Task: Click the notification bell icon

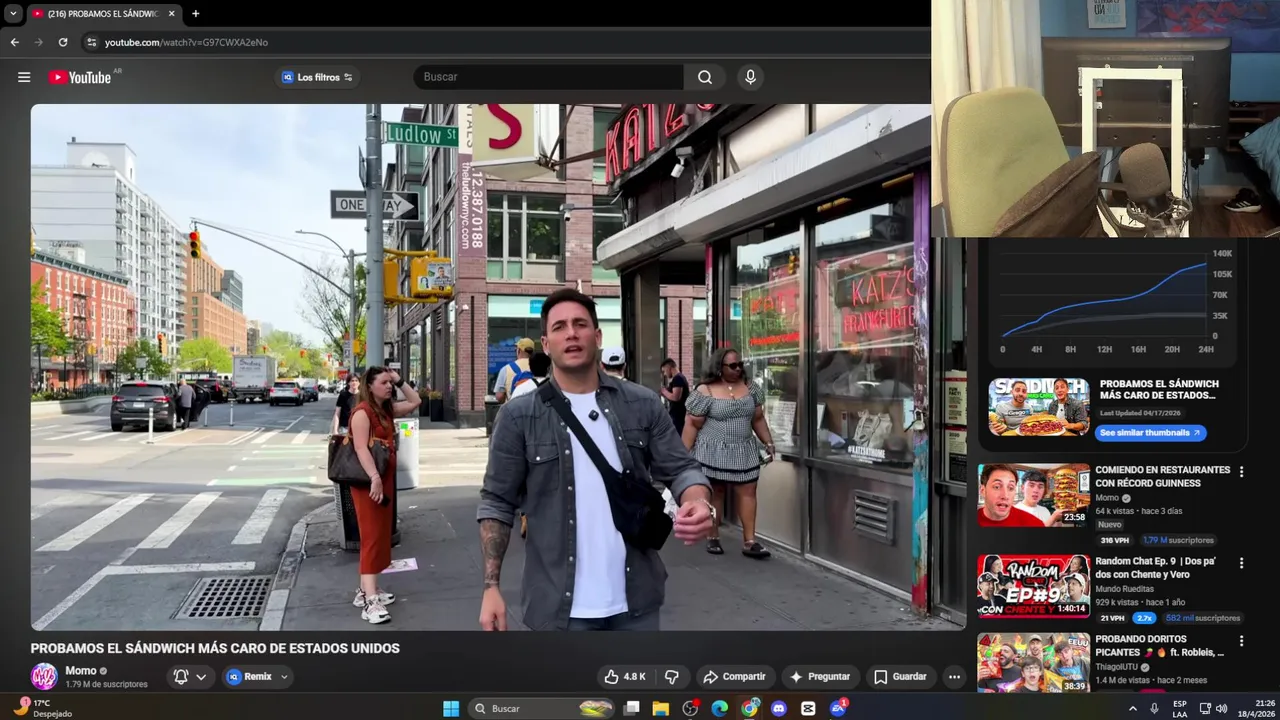Action: click(181, 677)
